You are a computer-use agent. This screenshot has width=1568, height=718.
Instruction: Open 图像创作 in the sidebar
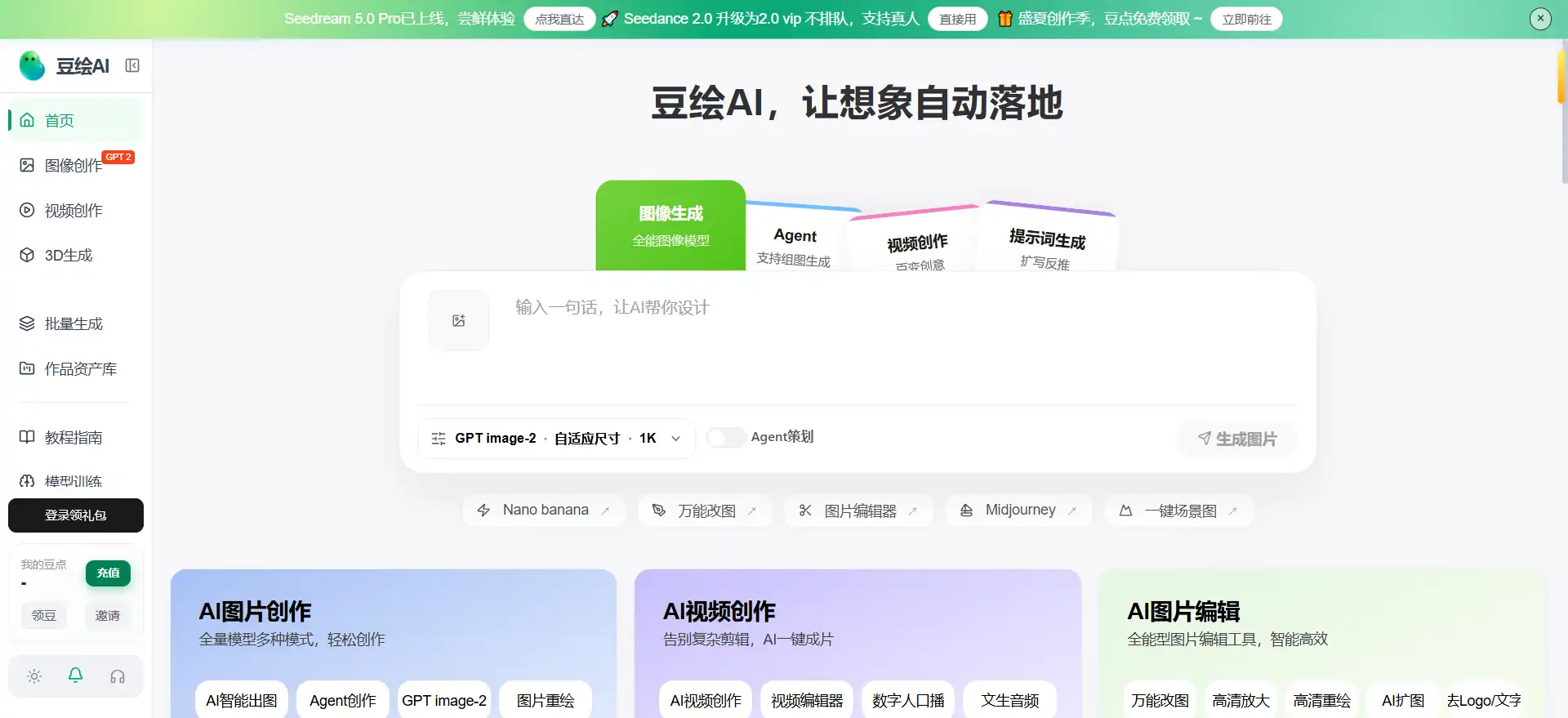75,165
